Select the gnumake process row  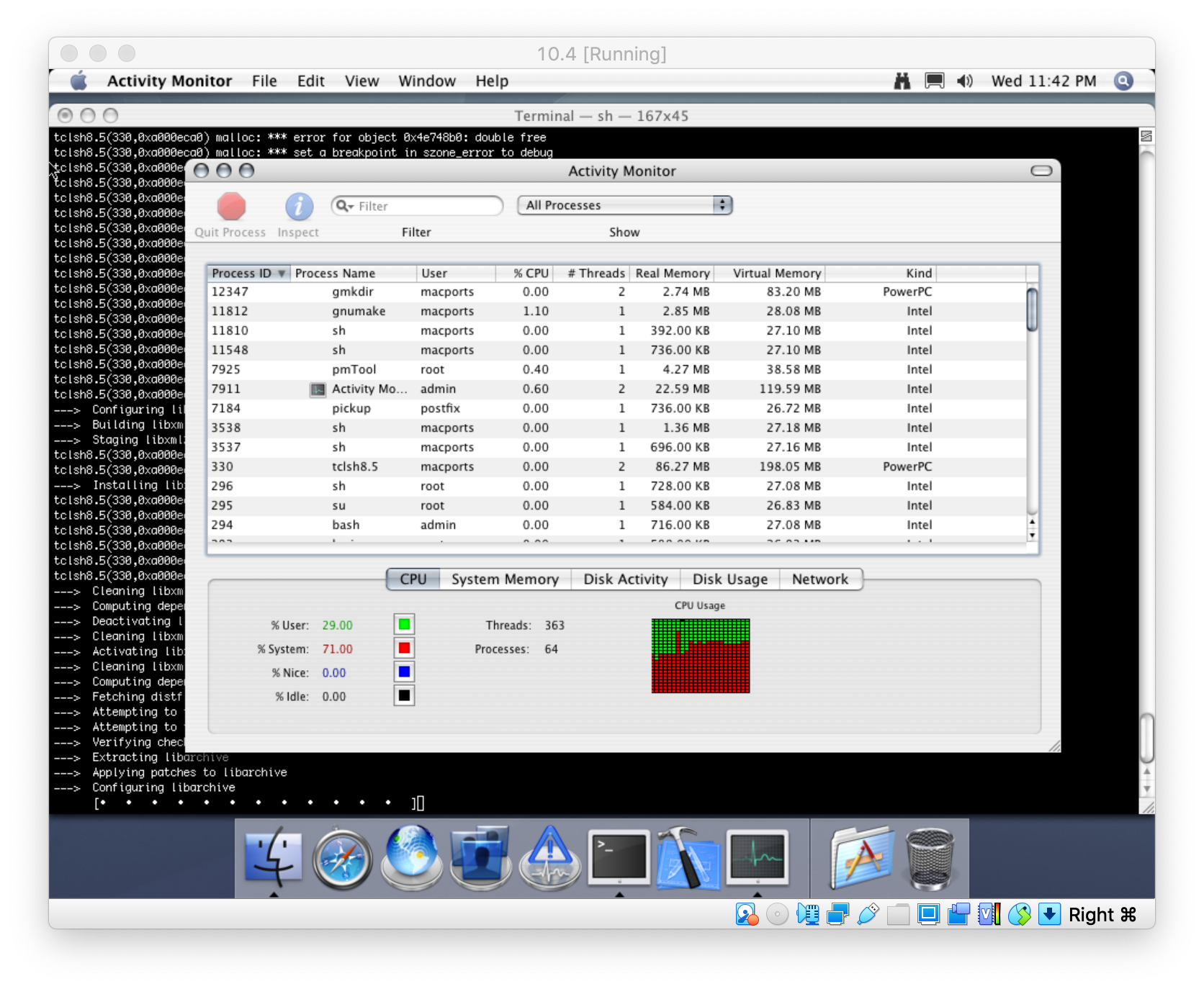click(616, 311)
